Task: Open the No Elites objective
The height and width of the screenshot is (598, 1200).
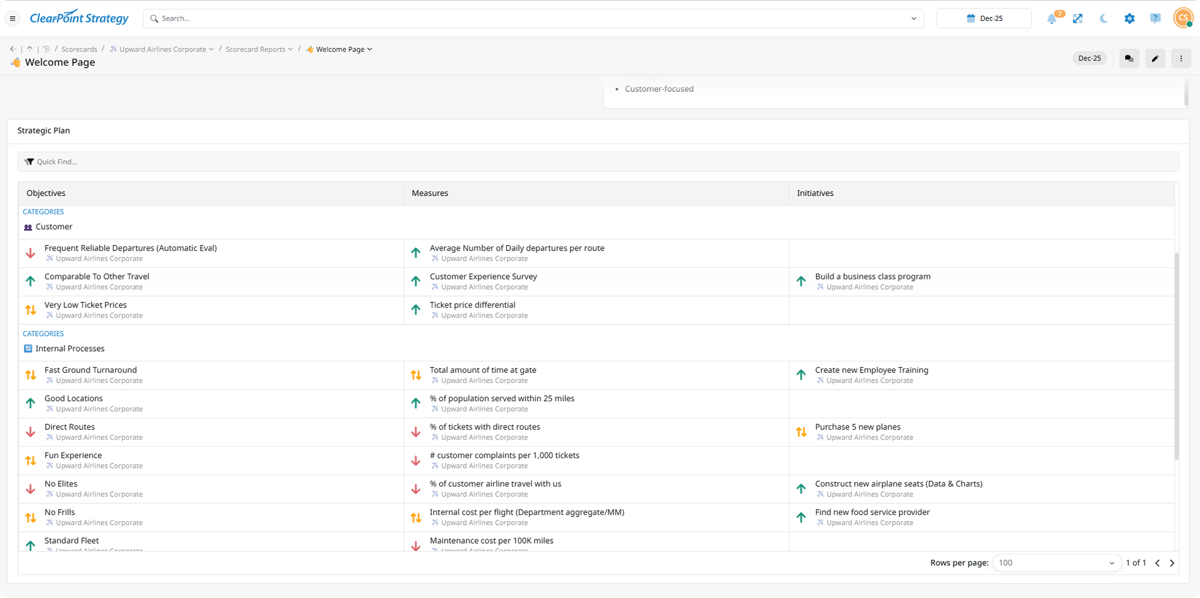Action: (61, 484)
